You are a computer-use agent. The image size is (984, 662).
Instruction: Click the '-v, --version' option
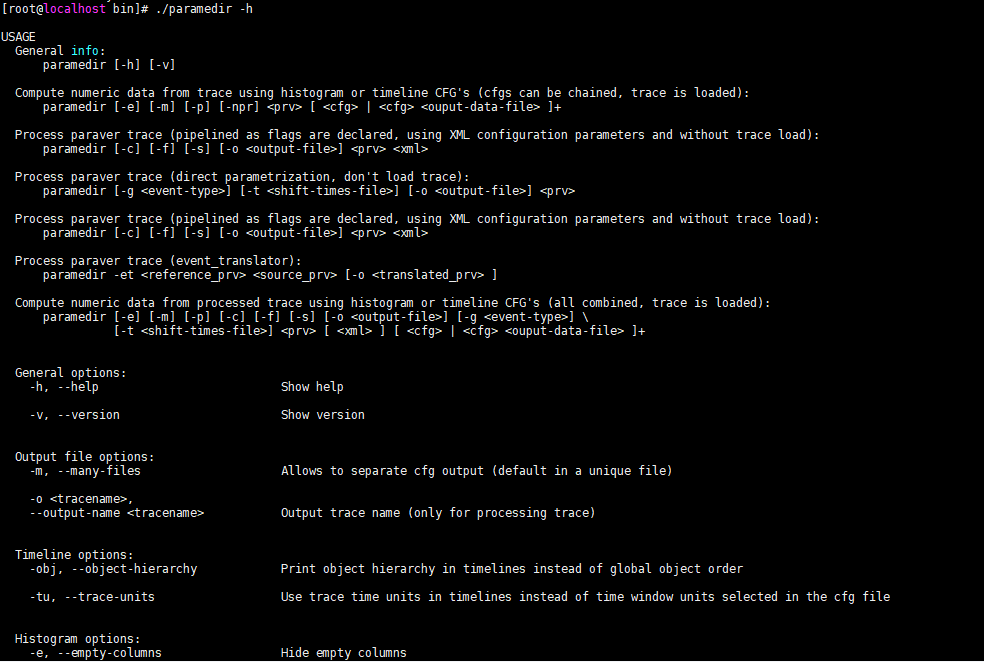[75, 415]
